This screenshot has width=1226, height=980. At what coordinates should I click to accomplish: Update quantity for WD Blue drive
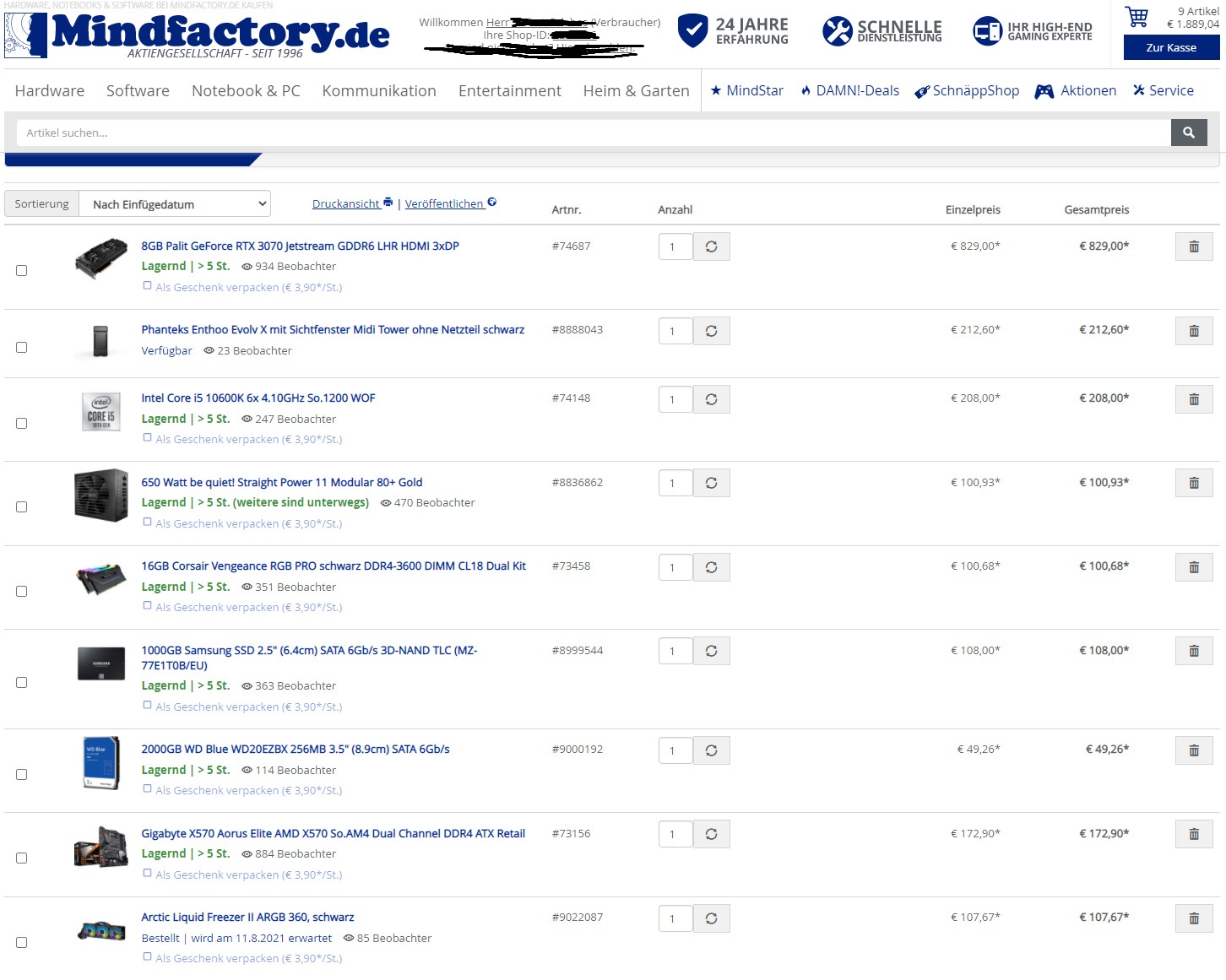[712, 750]
